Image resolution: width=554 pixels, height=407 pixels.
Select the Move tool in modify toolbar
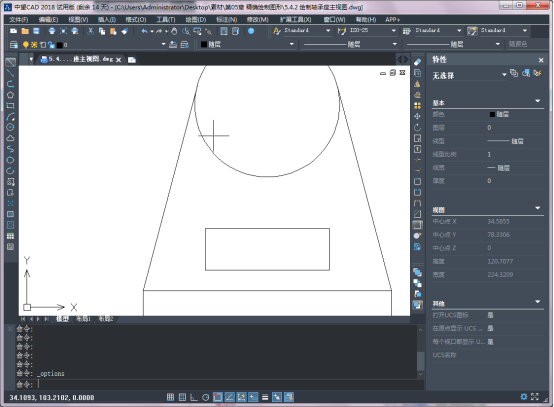[x=417, y=116]
